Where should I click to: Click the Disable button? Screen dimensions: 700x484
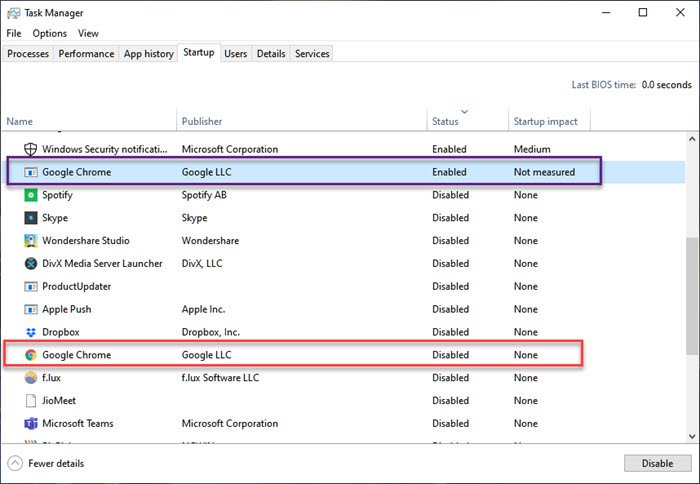click(657, 463)
